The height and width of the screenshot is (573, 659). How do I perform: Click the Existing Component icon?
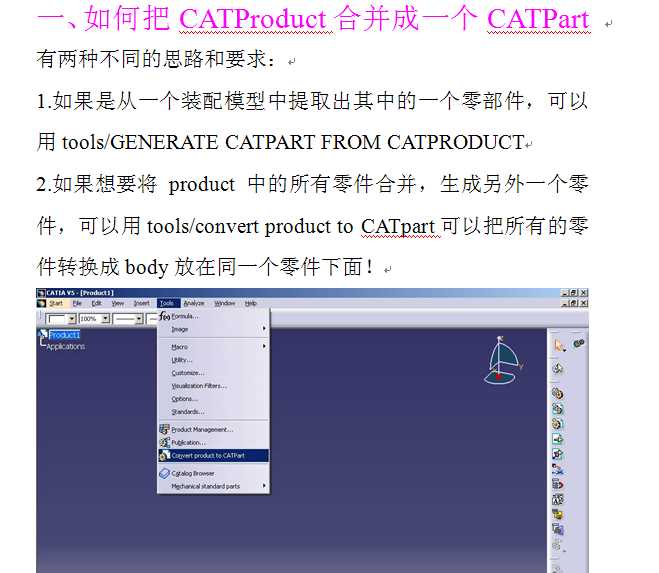(x=558, y=439)
